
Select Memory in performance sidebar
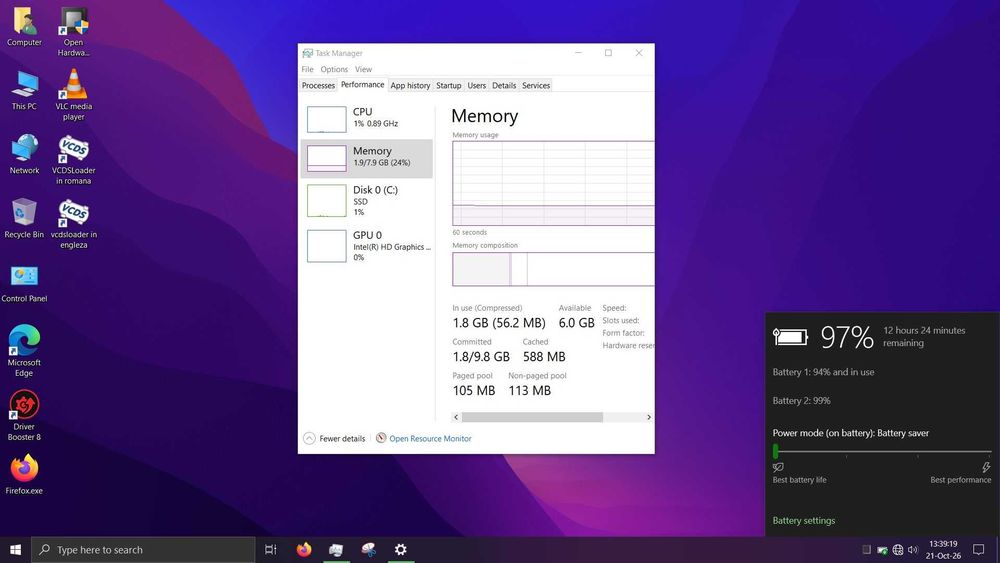(x=367, y=158)
